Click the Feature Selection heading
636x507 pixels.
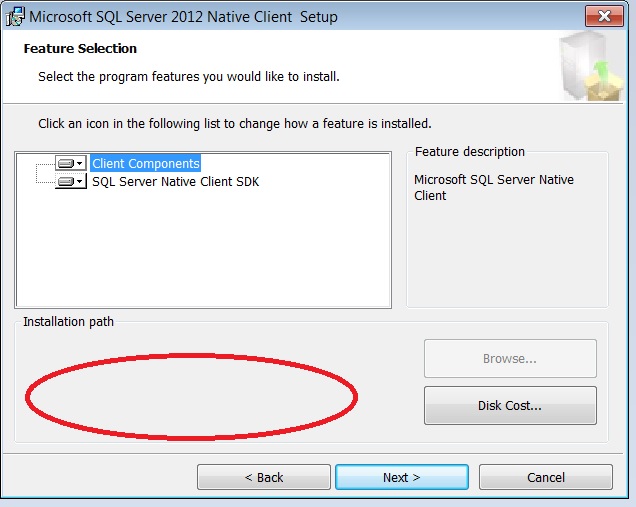(80, 48)
